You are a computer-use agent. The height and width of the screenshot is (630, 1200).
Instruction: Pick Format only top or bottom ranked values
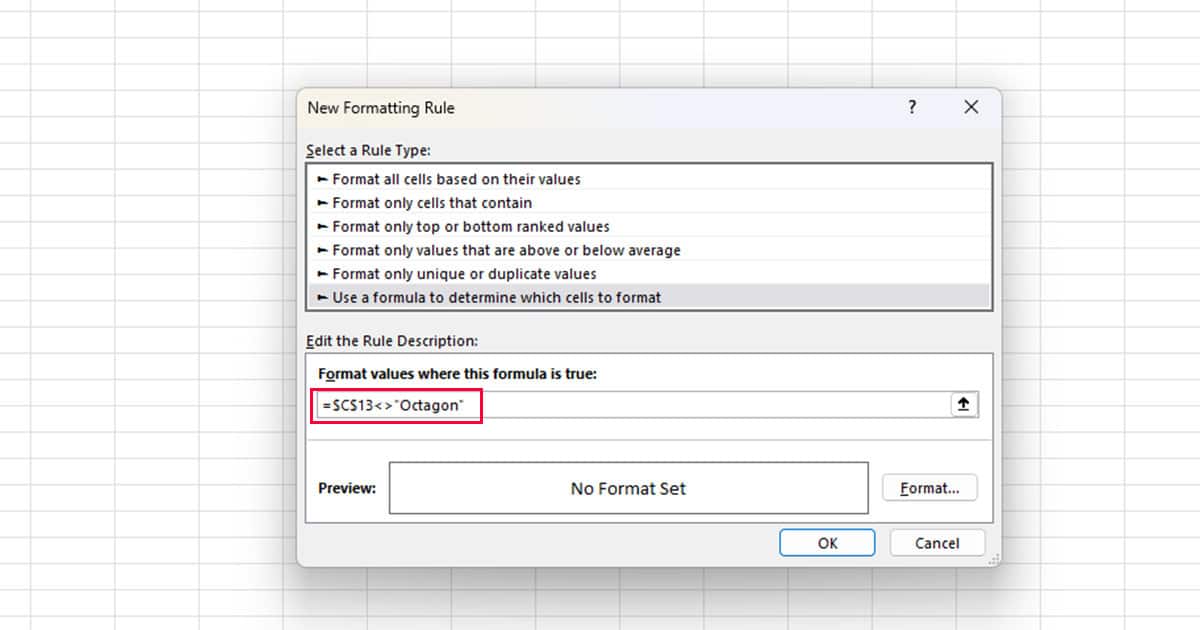(470, 227)
